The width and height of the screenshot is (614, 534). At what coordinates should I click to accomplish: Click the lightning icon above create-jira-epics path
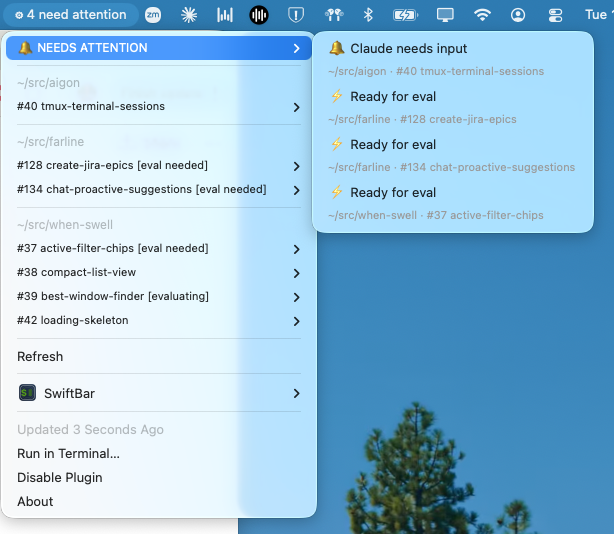click(x=337, y=96)
